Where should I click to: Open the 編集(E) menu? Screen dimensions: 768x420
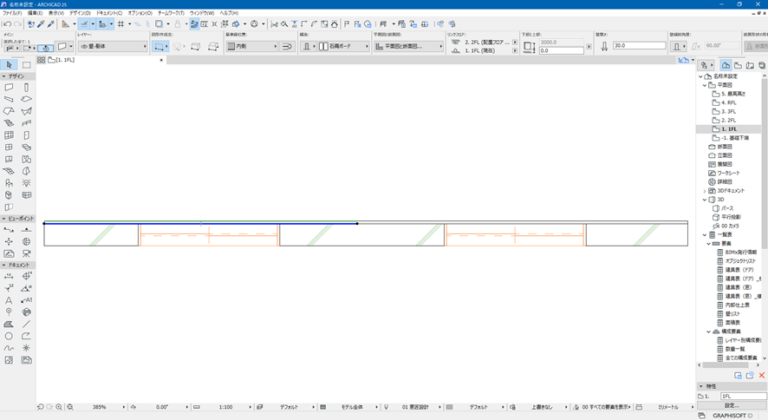[35, 13]
